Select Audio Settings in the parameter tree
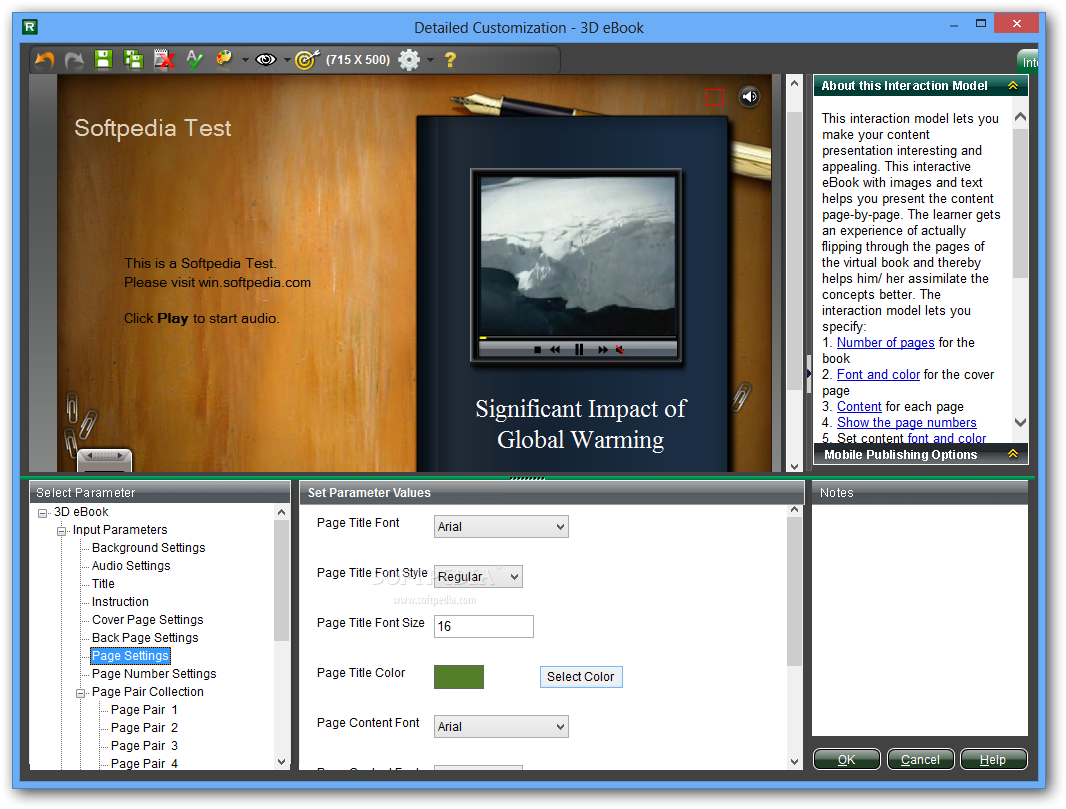 131,566
